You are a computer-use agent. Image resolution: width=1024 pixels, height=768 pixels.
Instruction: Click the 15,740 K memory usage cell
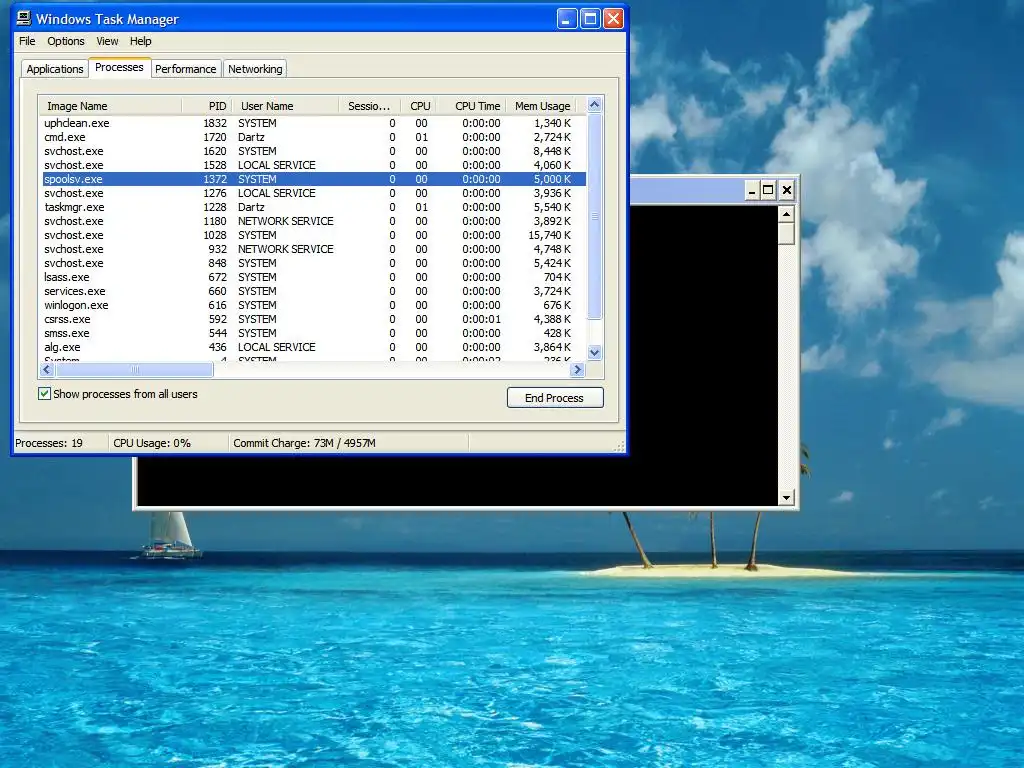pyautogui.click(x=549, y=235)
